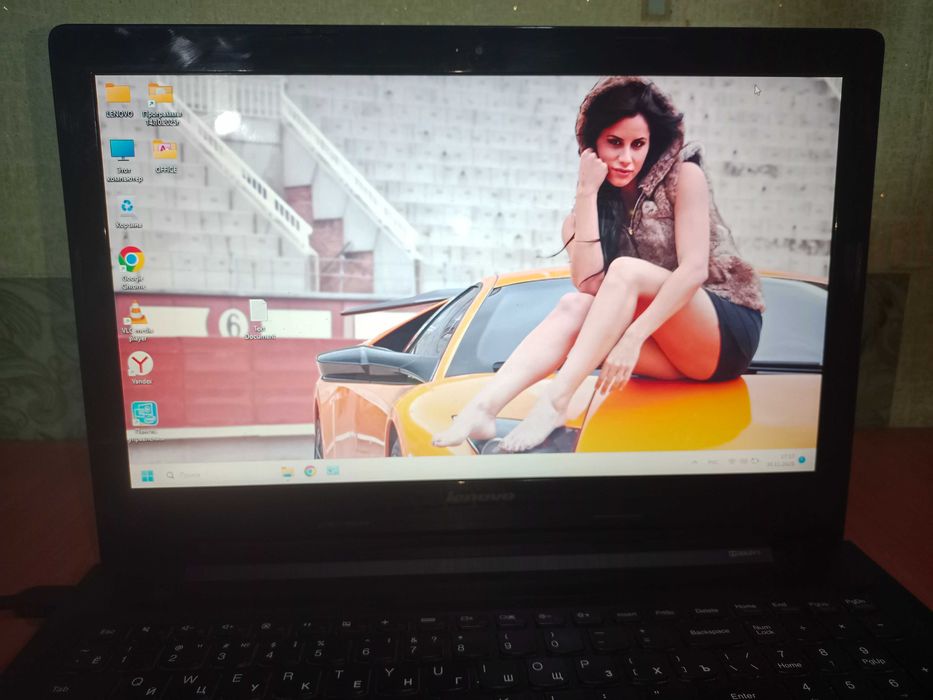Expand hidden system tray icons chevron

click(x=694, y=462)
